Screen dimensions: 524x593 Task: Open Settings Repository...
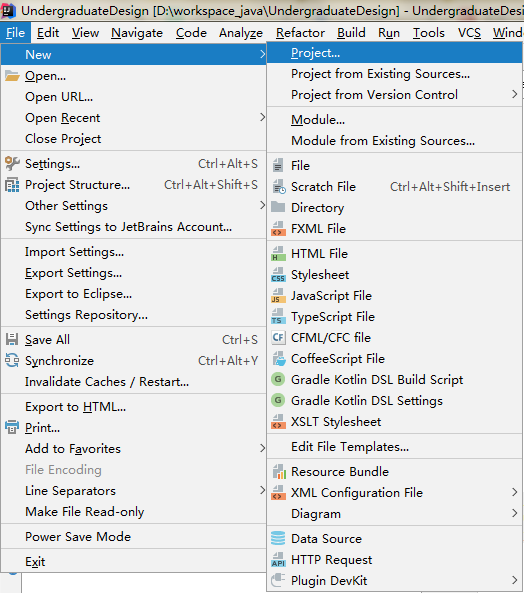[133, 315]
